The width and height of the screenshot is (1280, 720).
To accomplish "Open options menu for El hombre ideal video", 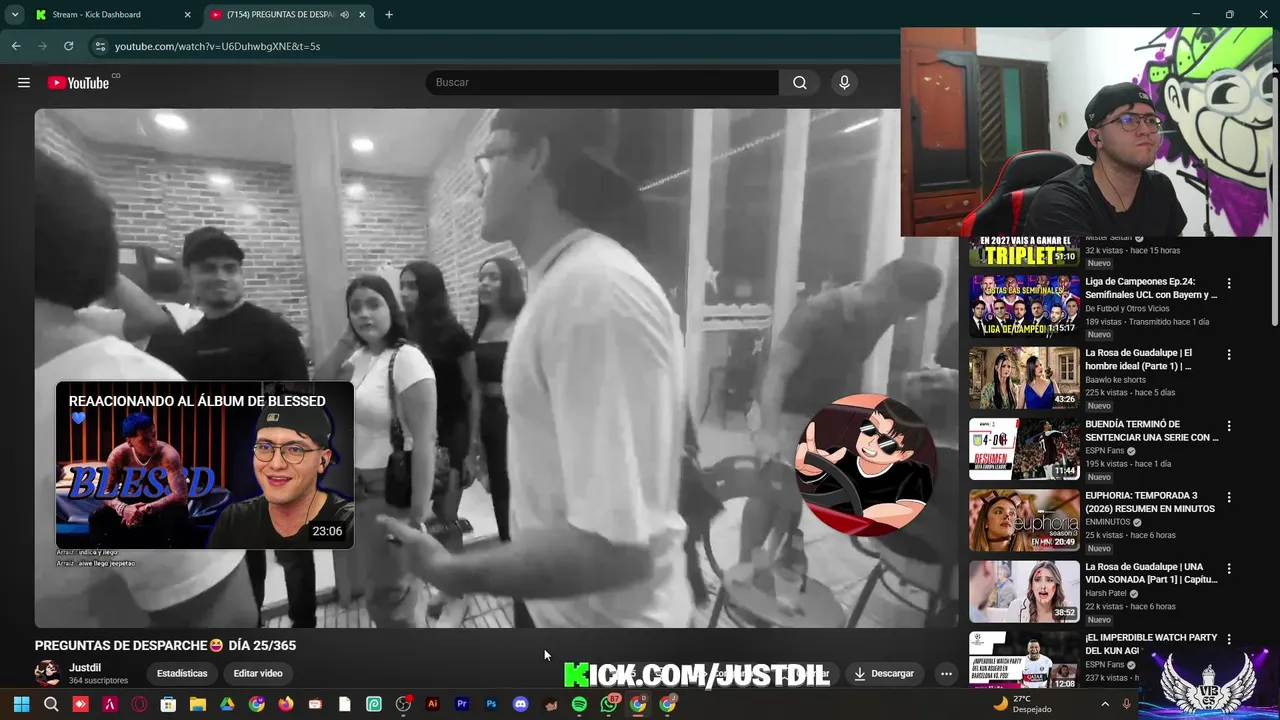I will coord(1229,354).
